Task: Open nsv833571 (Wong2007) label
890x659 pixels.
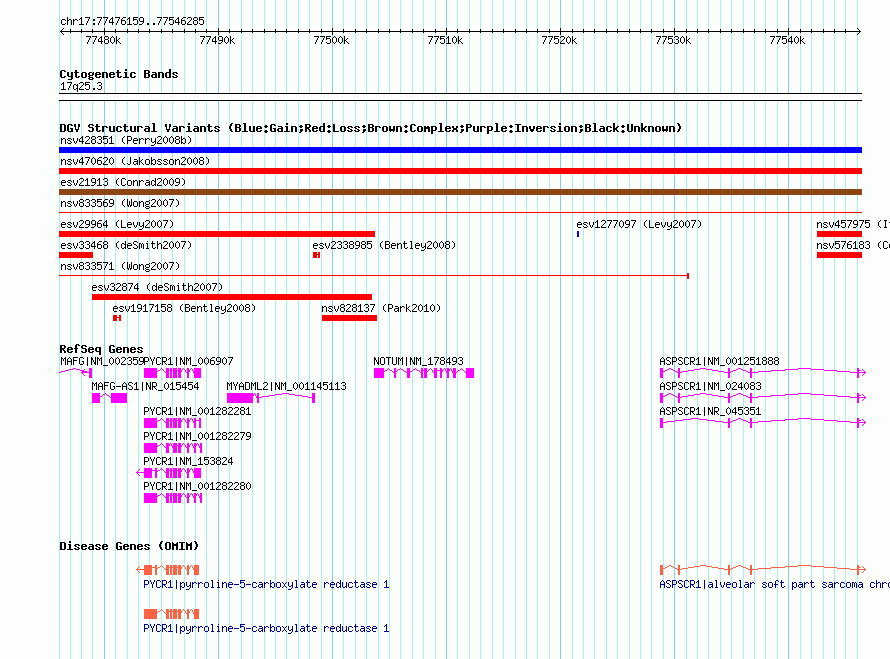Action: [120, 266]
